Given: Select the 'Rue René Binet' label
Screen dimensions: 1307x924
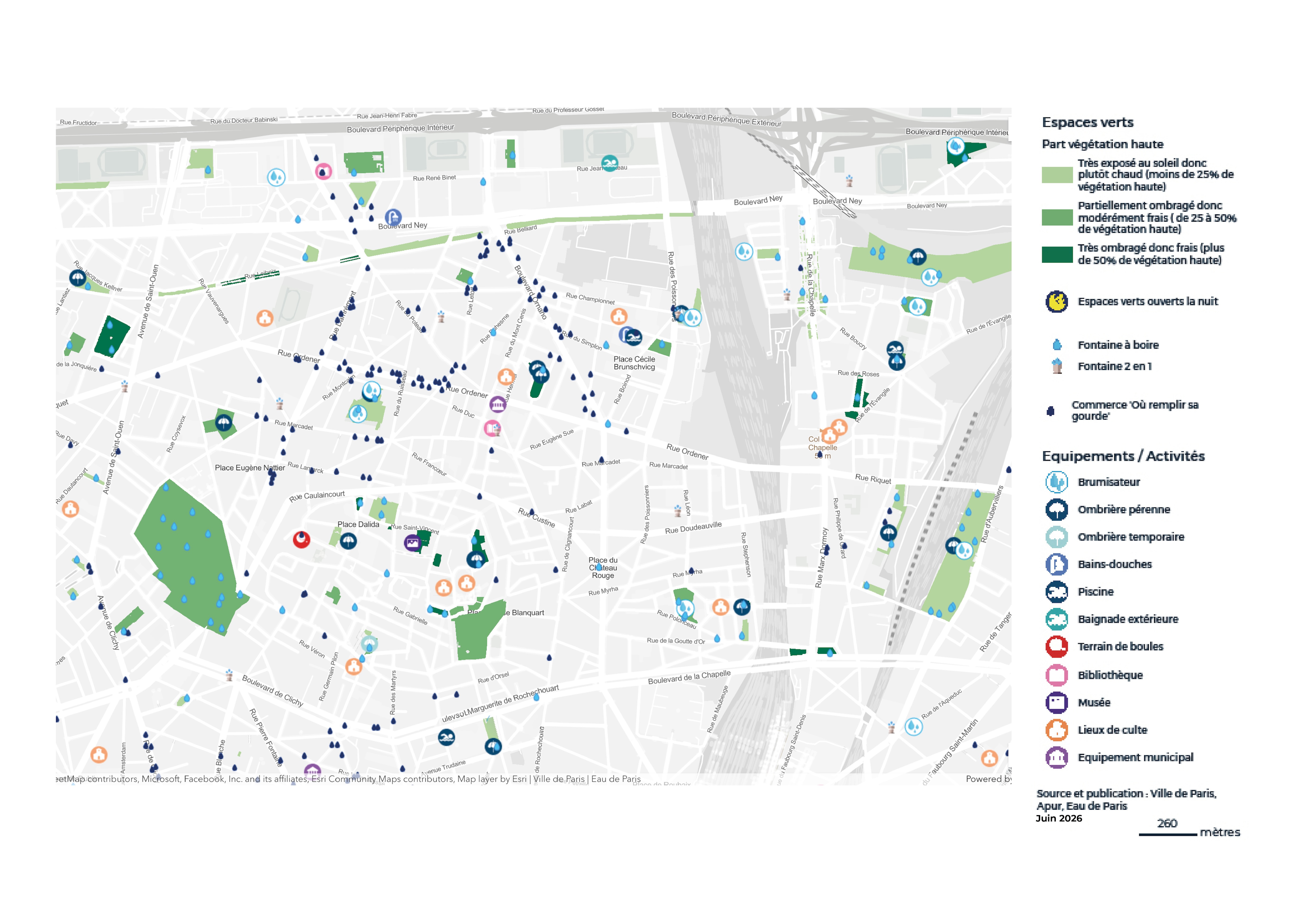Looking at the screenshot, I should click(x=434, y=178).
